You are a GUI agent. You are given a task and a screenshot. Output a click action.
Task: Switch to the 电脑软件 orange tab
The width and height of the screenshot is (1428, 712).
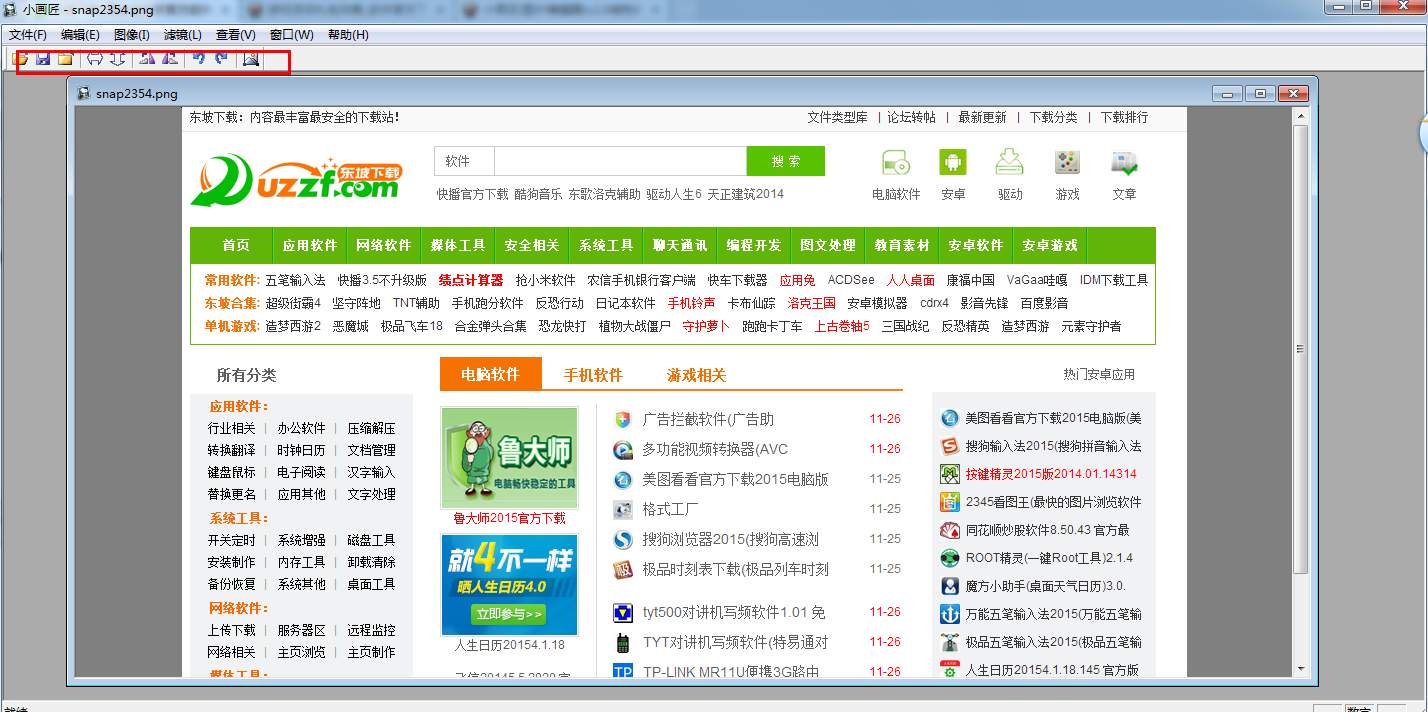[x=491, y=374]
